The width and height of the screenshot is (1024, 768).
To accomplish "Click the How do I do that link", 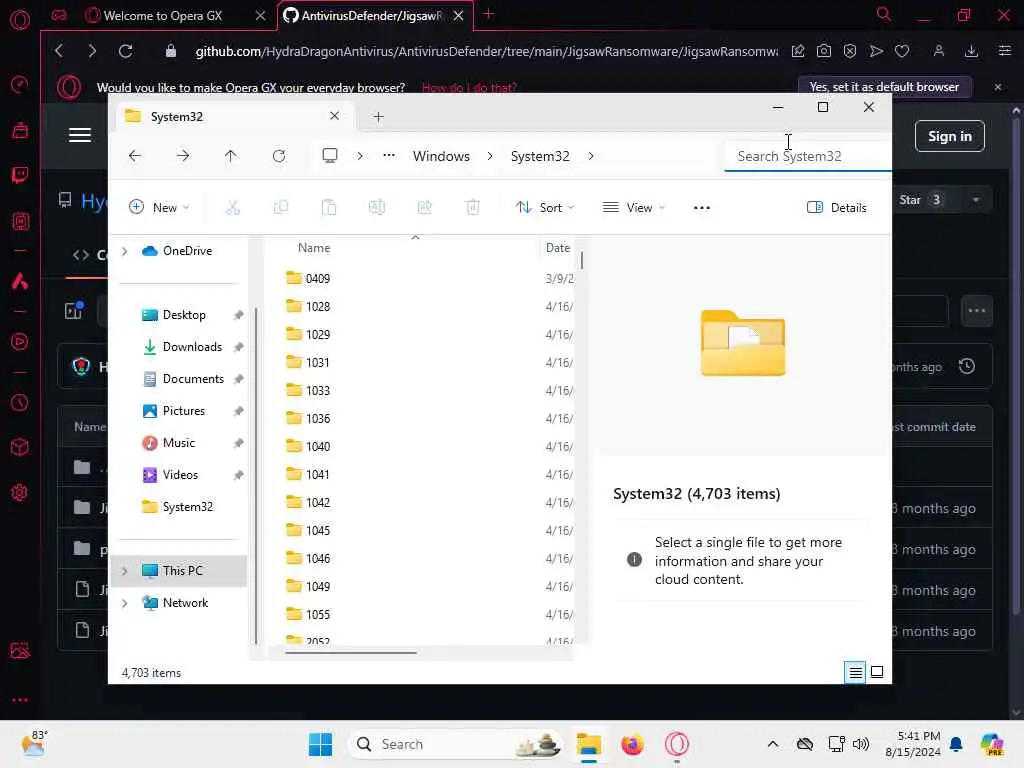I will click(x=469, y=88).
